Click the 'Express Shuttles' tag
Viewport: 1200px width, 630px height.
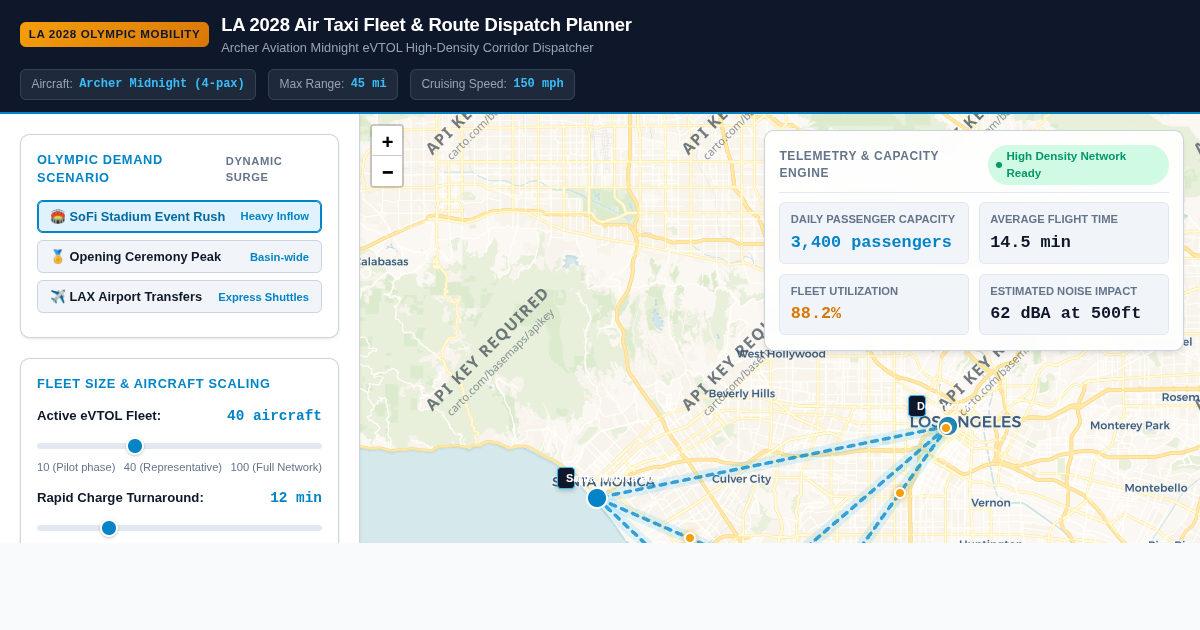[263, 297]
